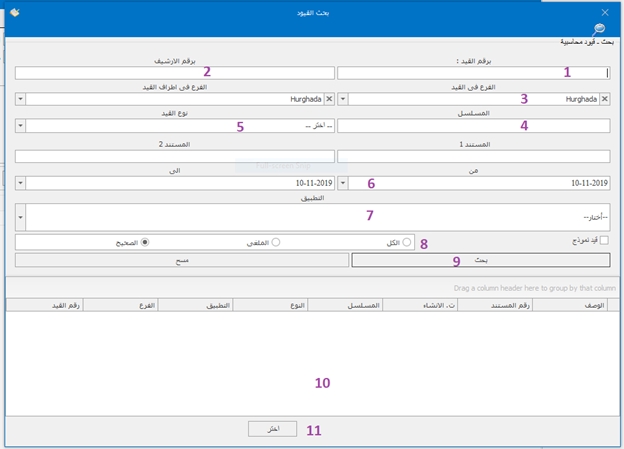The width and height of the screenshot is (624, 449).
Task: Select the الملغى radio button
Action: [x=276, y=242]
